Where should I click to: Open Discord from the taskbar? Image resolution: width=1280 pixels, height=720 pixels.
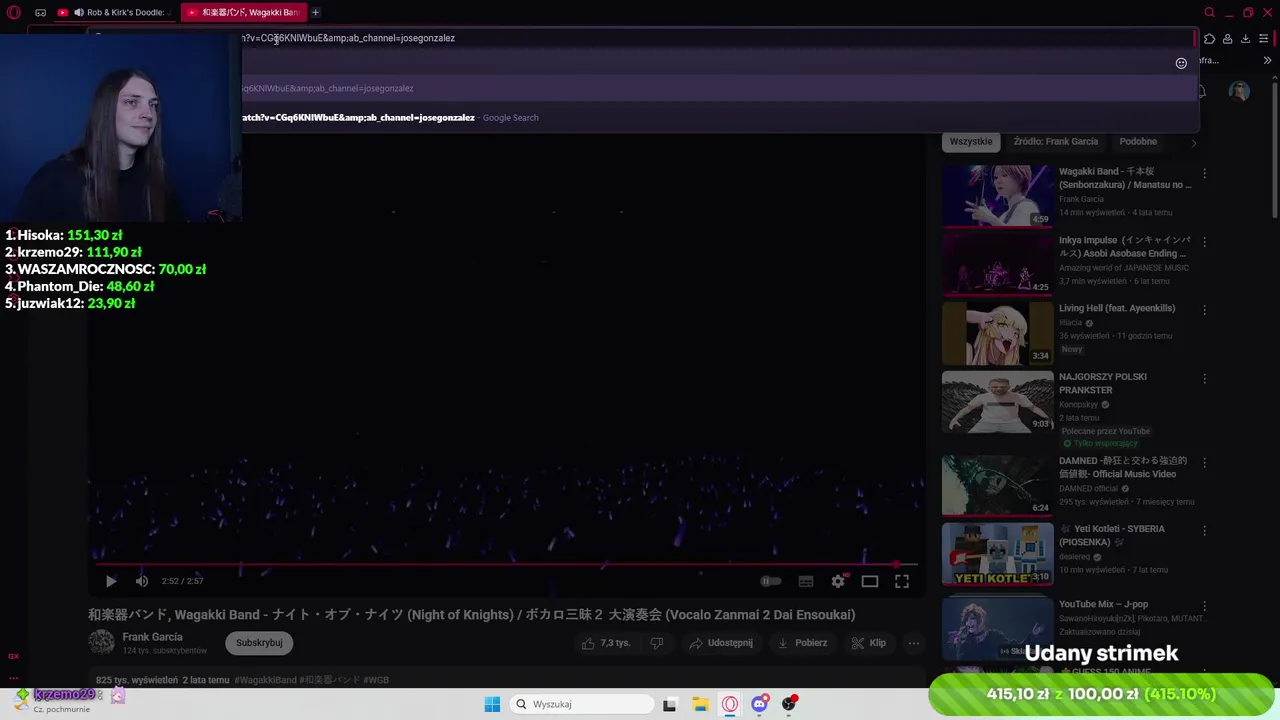(760, 704)
